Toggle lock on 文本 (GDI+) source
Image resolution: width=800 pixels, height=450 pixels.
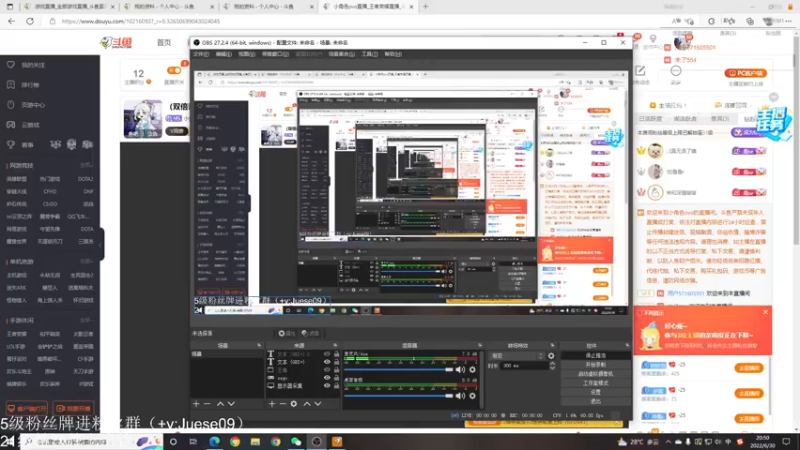[336, 362]
